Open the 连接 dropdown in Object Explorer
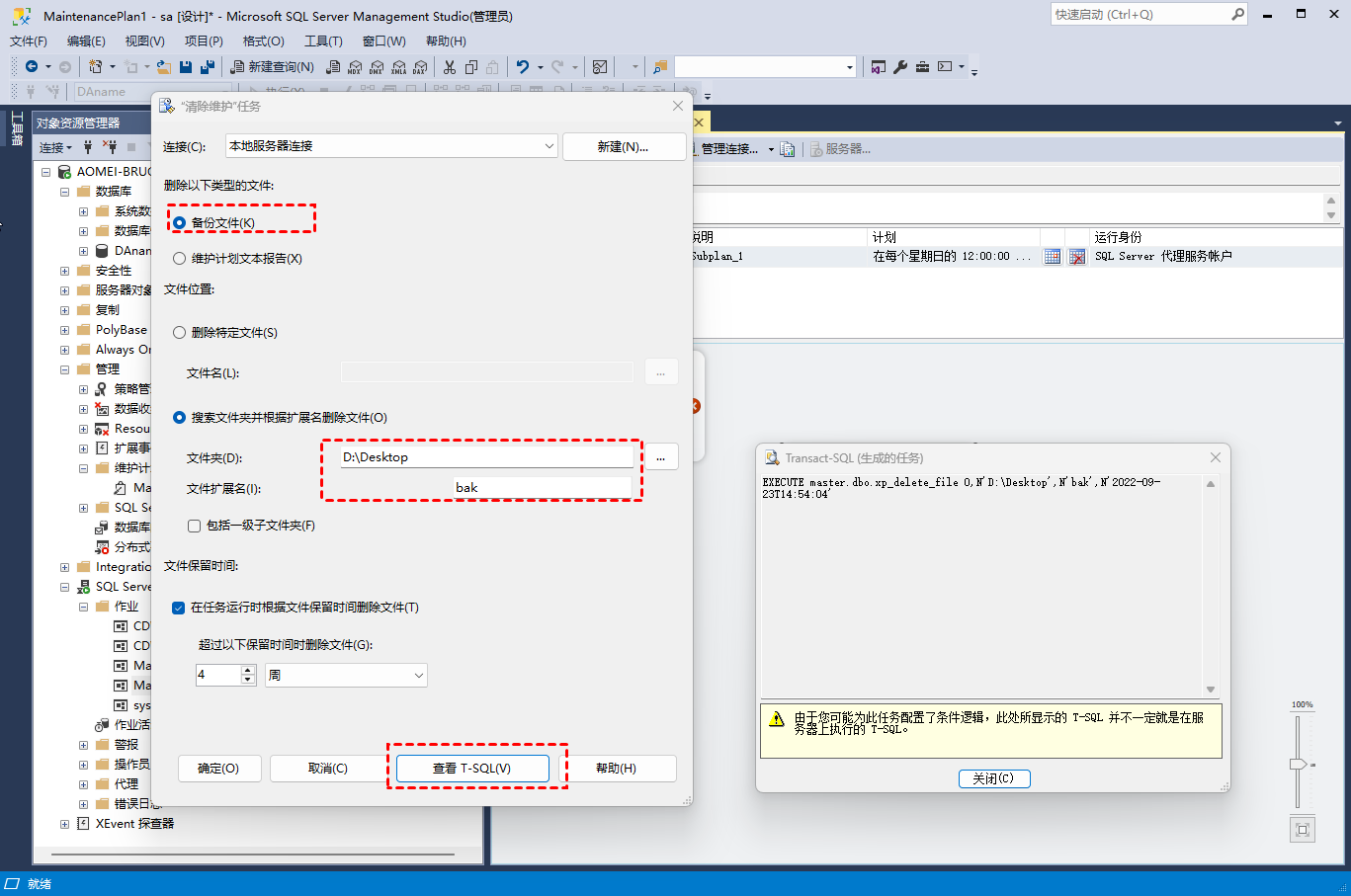The height and width of the screenshot is (896, 1351). coord(55,147)
